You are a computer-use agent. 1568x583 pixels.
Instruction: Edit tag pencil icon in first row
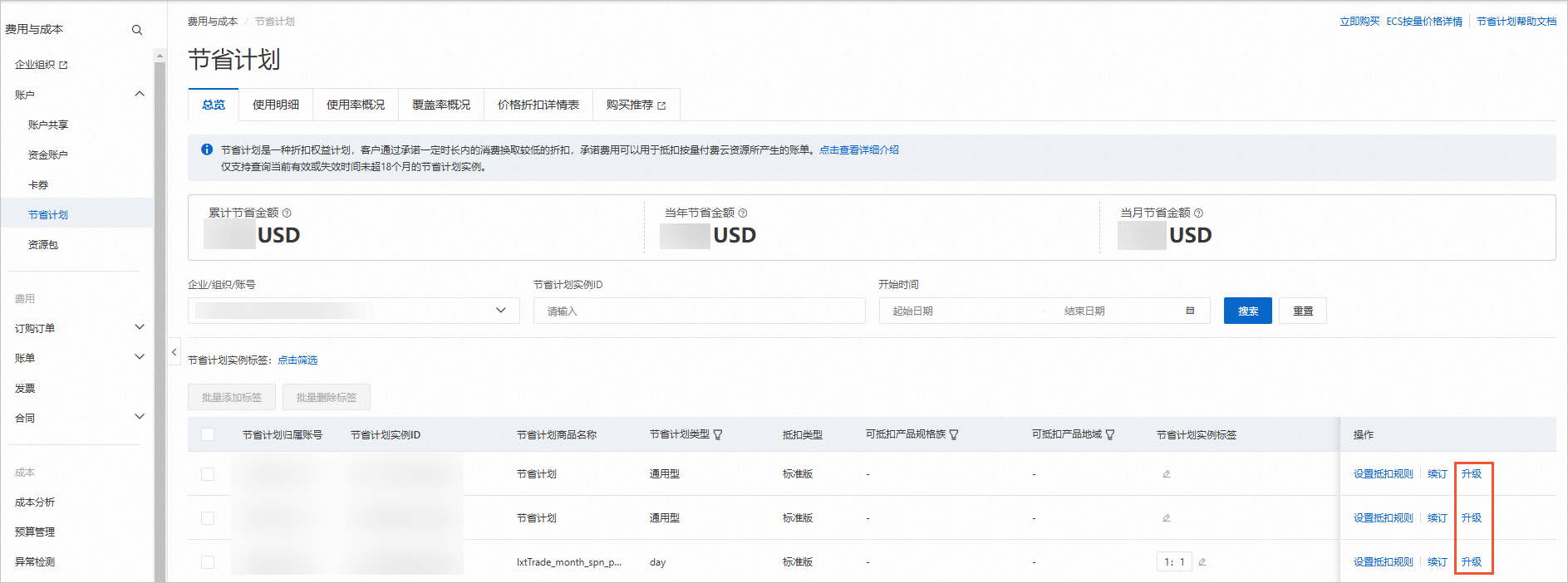point(1167,474)
